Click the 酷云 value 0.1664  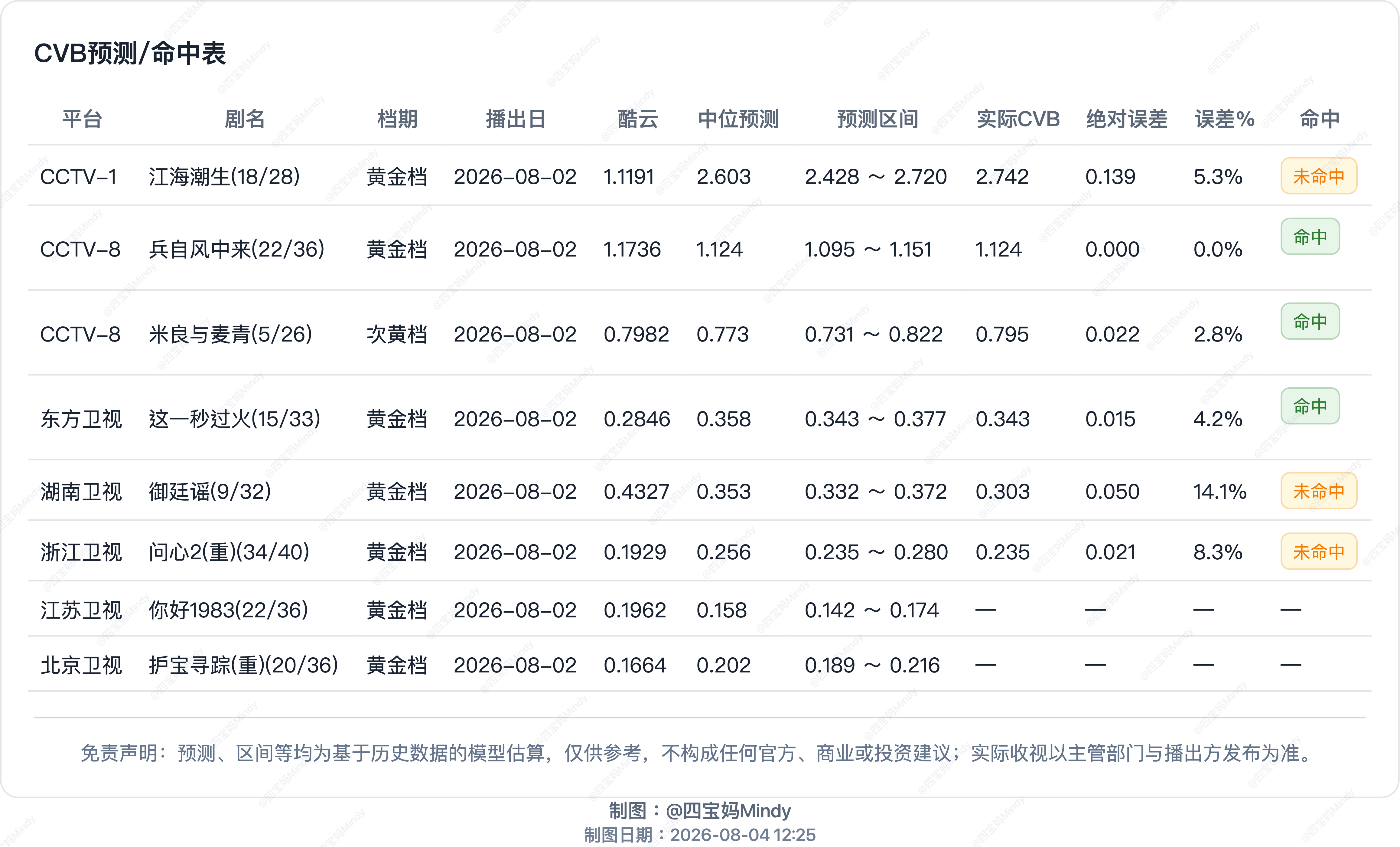[x=635, y=665]
